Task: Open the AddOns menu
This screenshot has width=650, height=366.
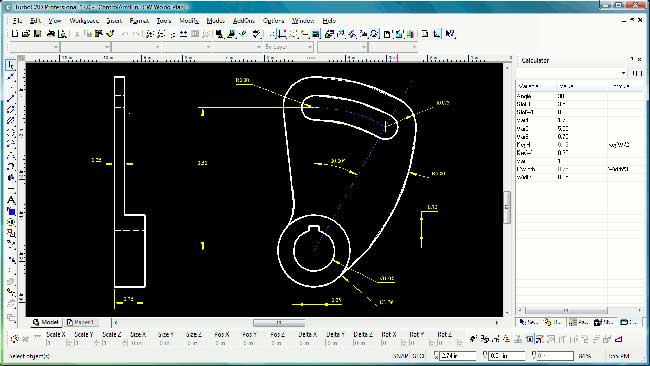Action: pos(243,20)
